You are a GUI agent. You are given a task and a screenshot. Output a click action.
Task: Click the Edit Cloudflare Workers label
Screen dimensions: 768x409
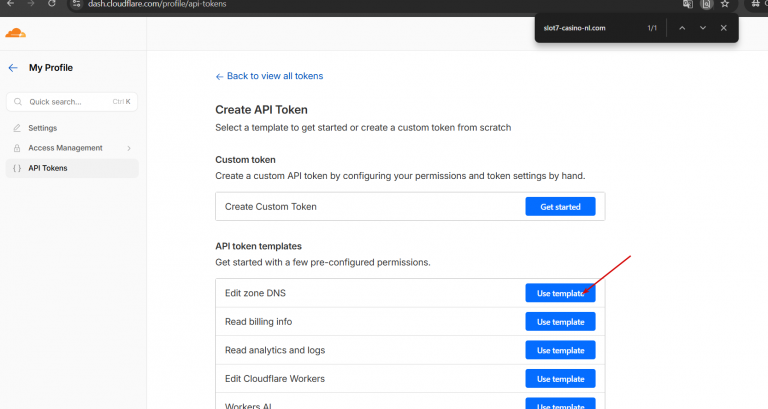(x=275, y=379)
